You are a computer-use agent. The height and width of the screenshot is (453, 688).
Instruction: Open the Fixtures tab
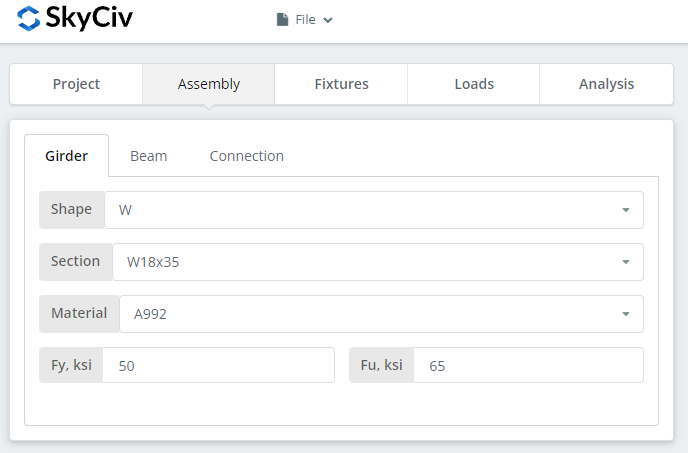coord(341,84)
